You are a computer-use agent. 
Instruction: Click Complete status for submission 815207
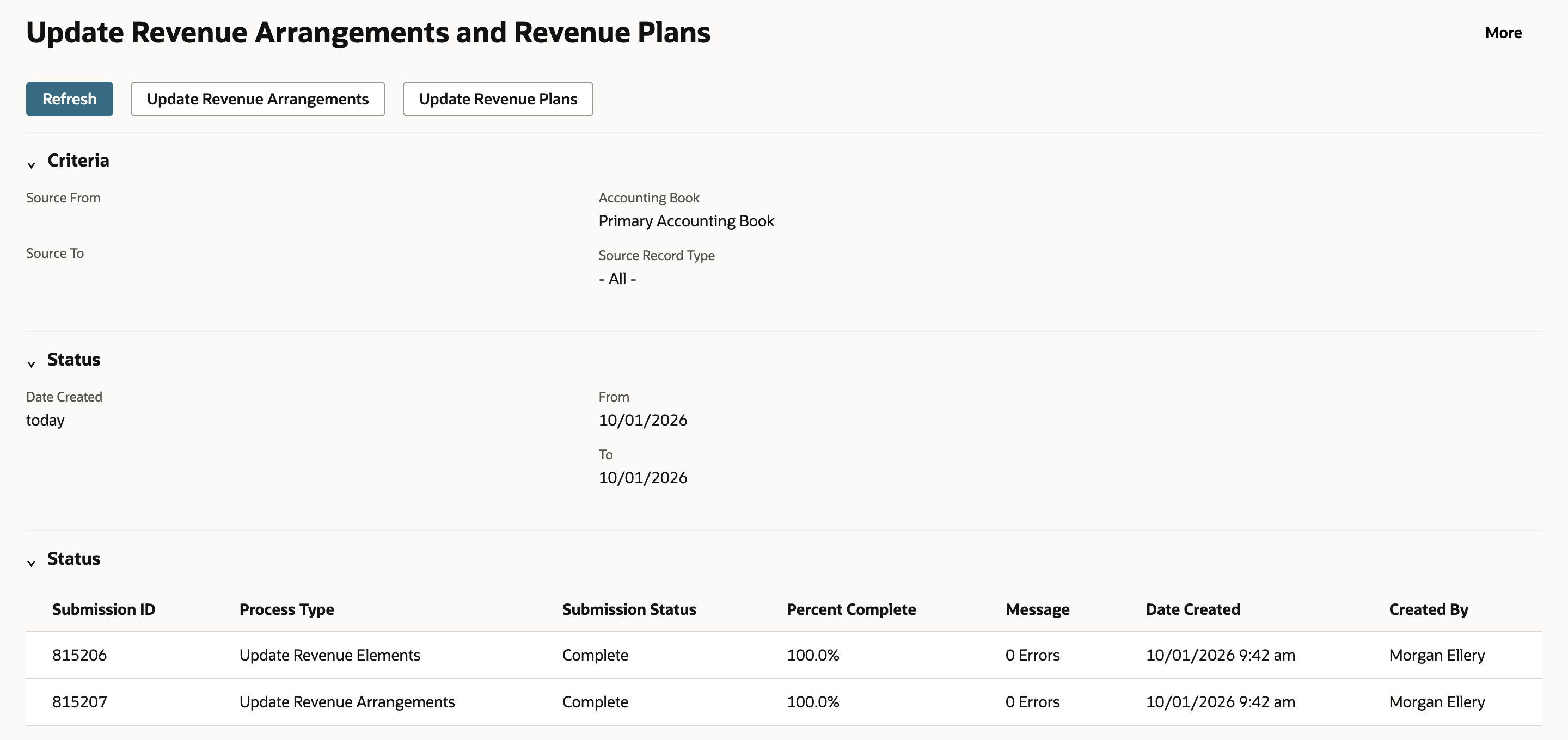pos(595,702)
